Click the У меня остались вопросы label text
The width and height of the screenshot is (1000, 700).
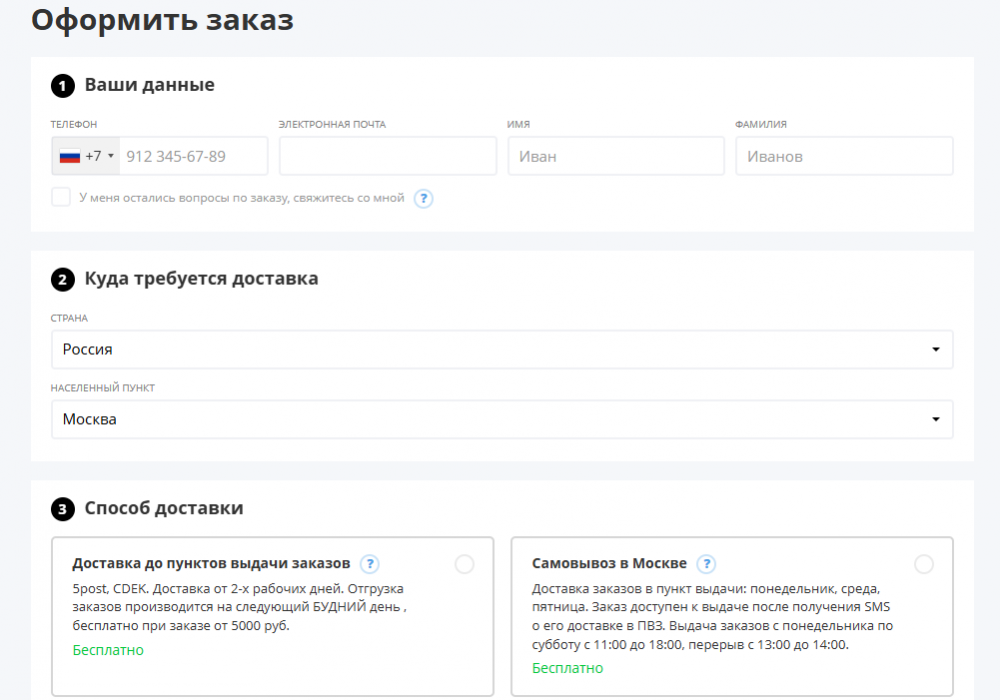241,198
